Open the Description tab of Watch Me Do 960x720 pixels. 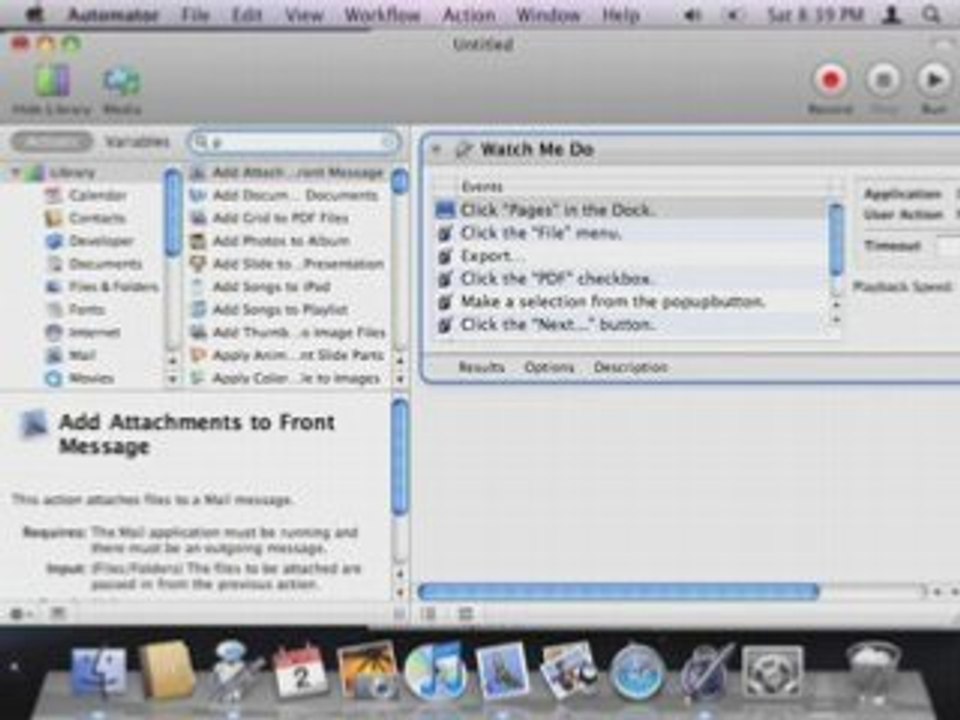[x=631, y=367]
